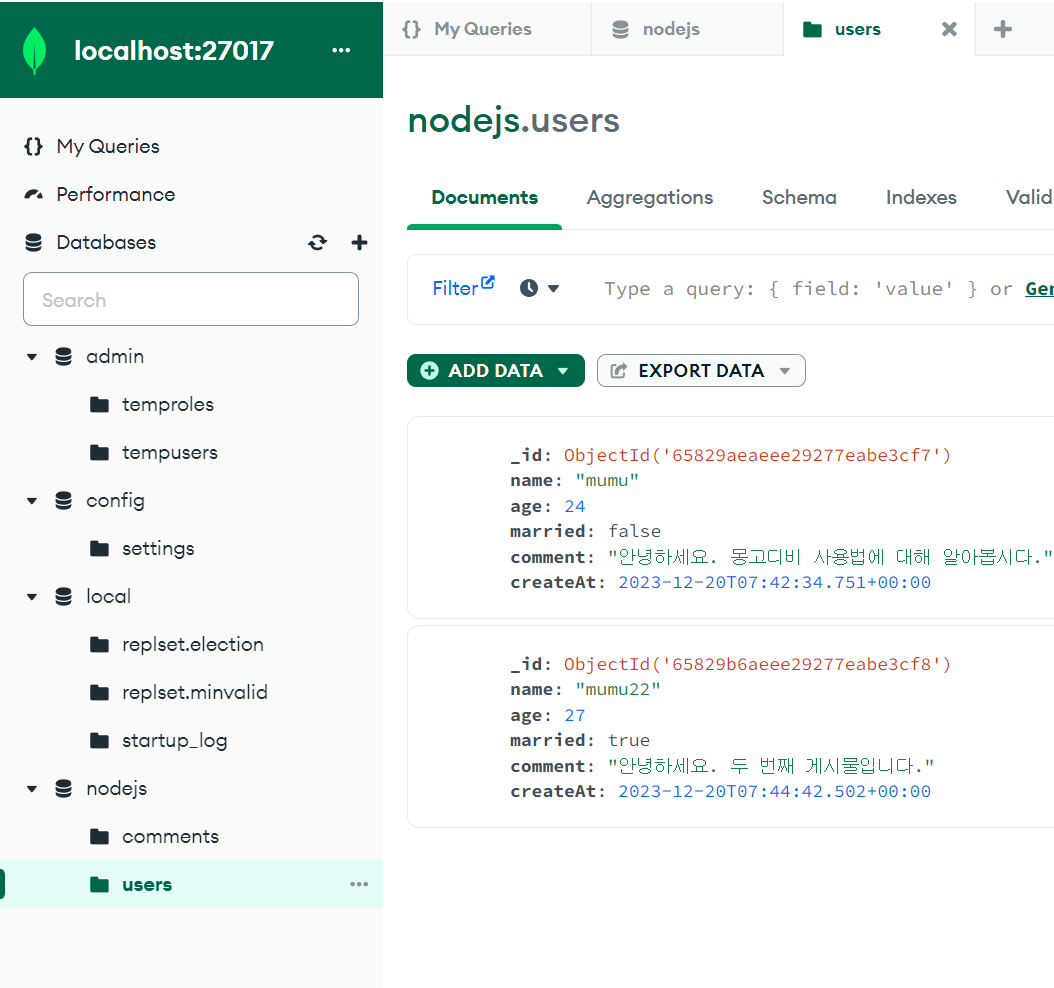Collapse the nodejs database tree

click(32, 789)
